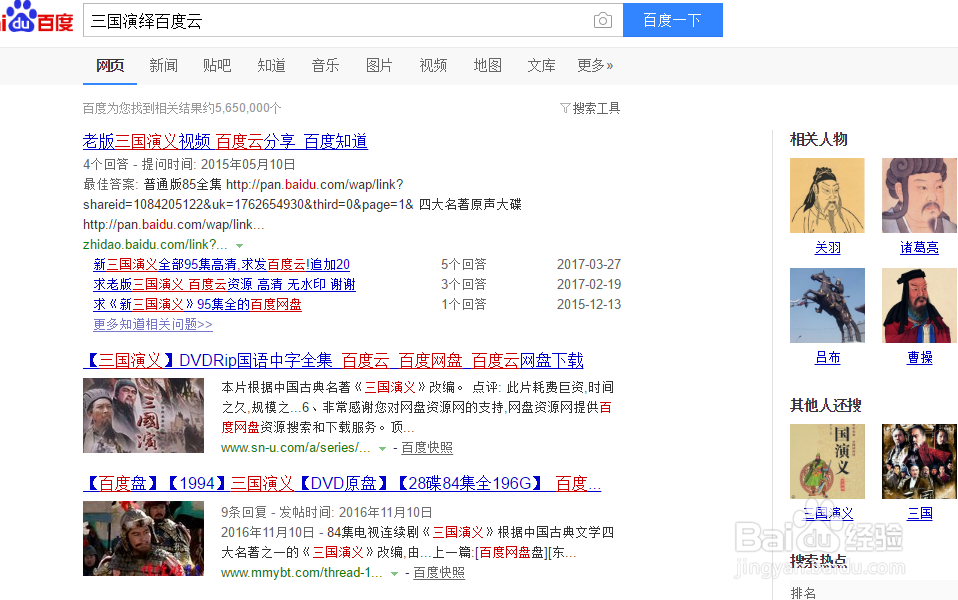Expand arrow beside www.mmybt.com URL
Image resolution: width=958 pixels, height=600 pixels.
pos(395,574)
